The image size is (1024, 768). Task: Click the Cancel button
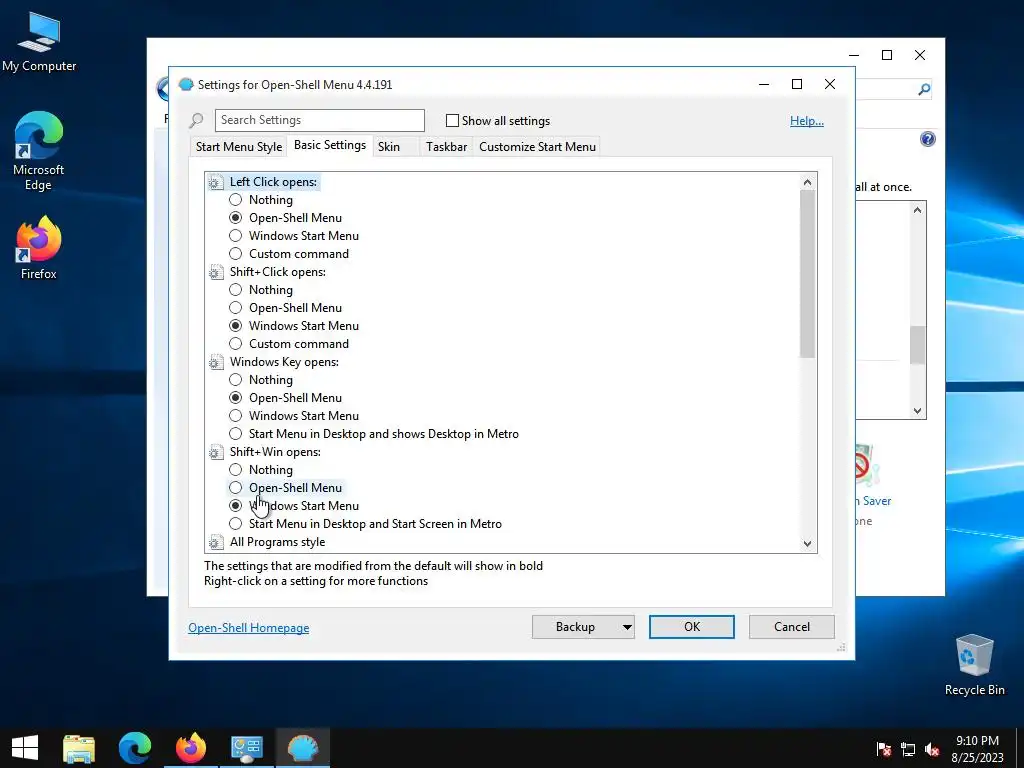coord(792,627)
